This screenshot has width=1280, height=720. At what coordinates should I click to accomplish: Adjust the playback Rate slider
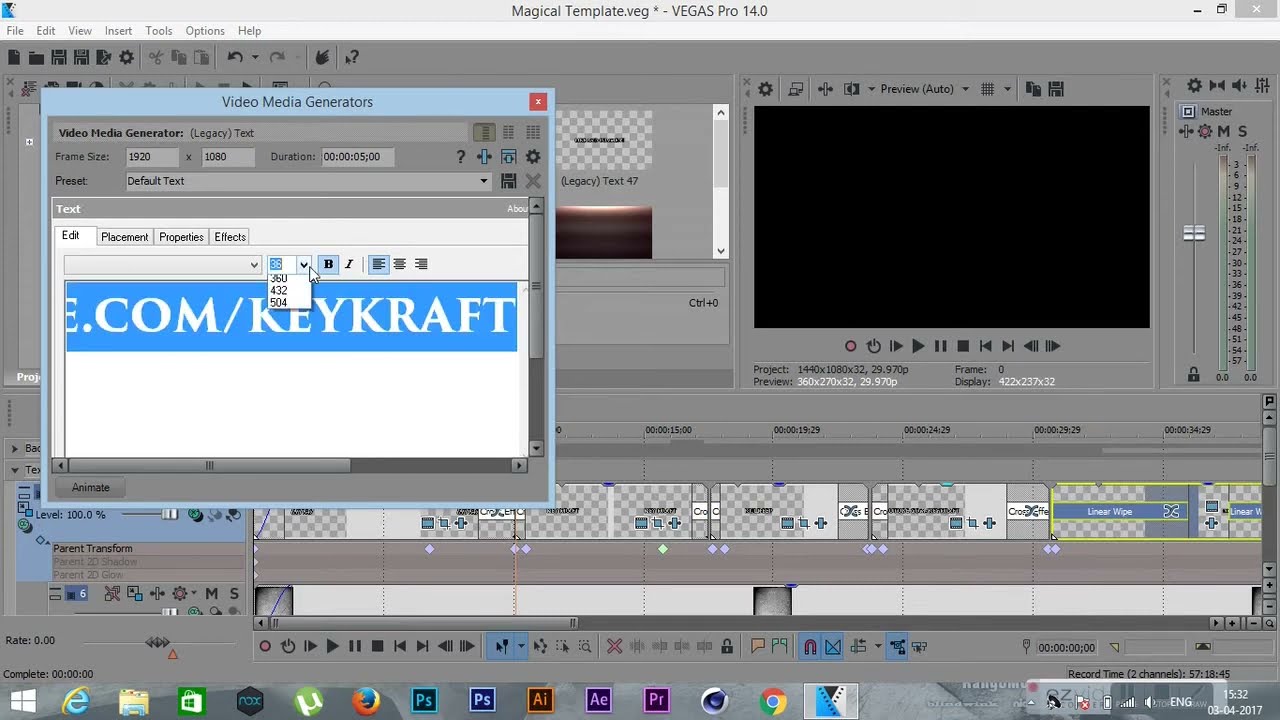(x=158, y=642)
